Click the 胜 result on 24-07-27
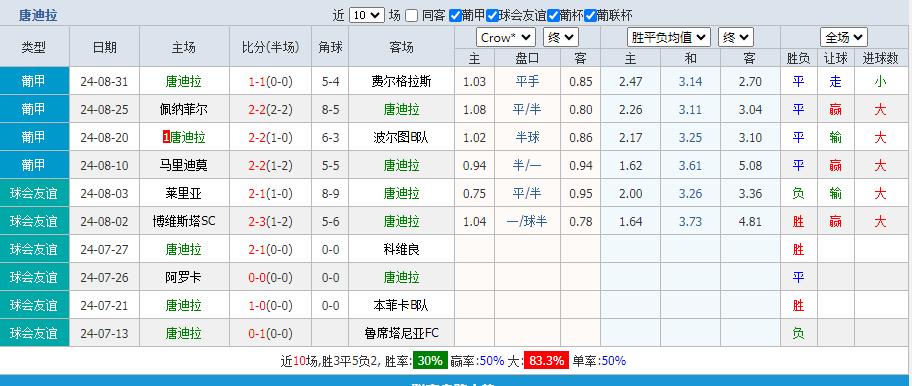Screen dimensions: 912x386 (x=799, y=249)
